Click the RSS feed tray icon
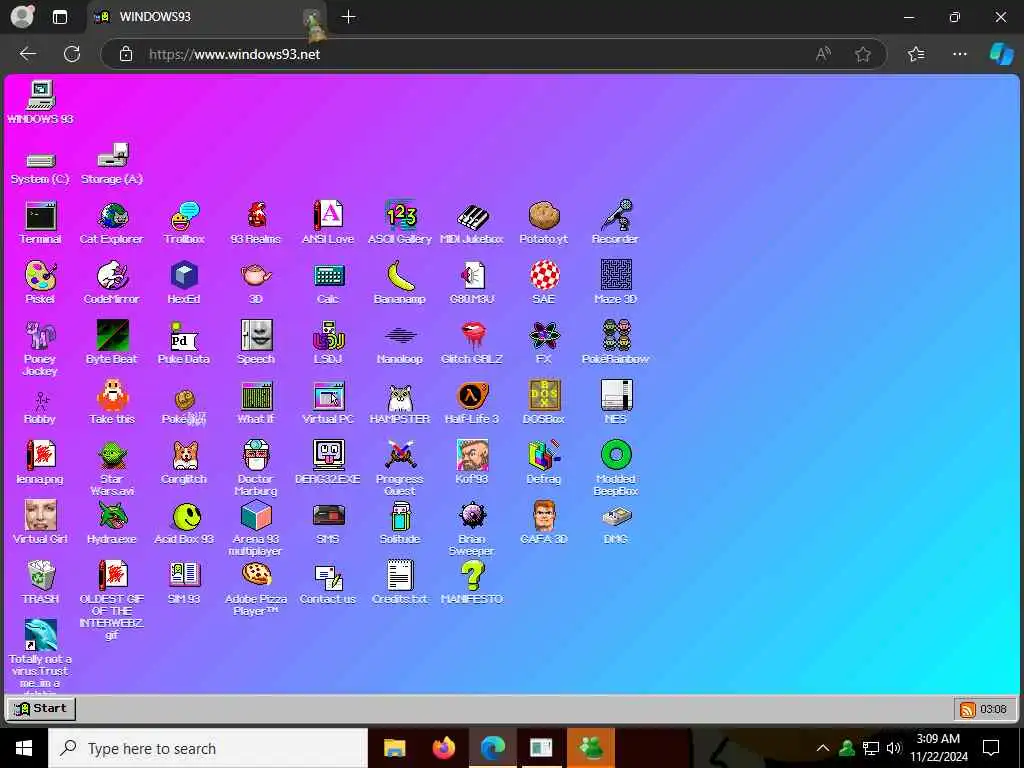 click(967, 709)
